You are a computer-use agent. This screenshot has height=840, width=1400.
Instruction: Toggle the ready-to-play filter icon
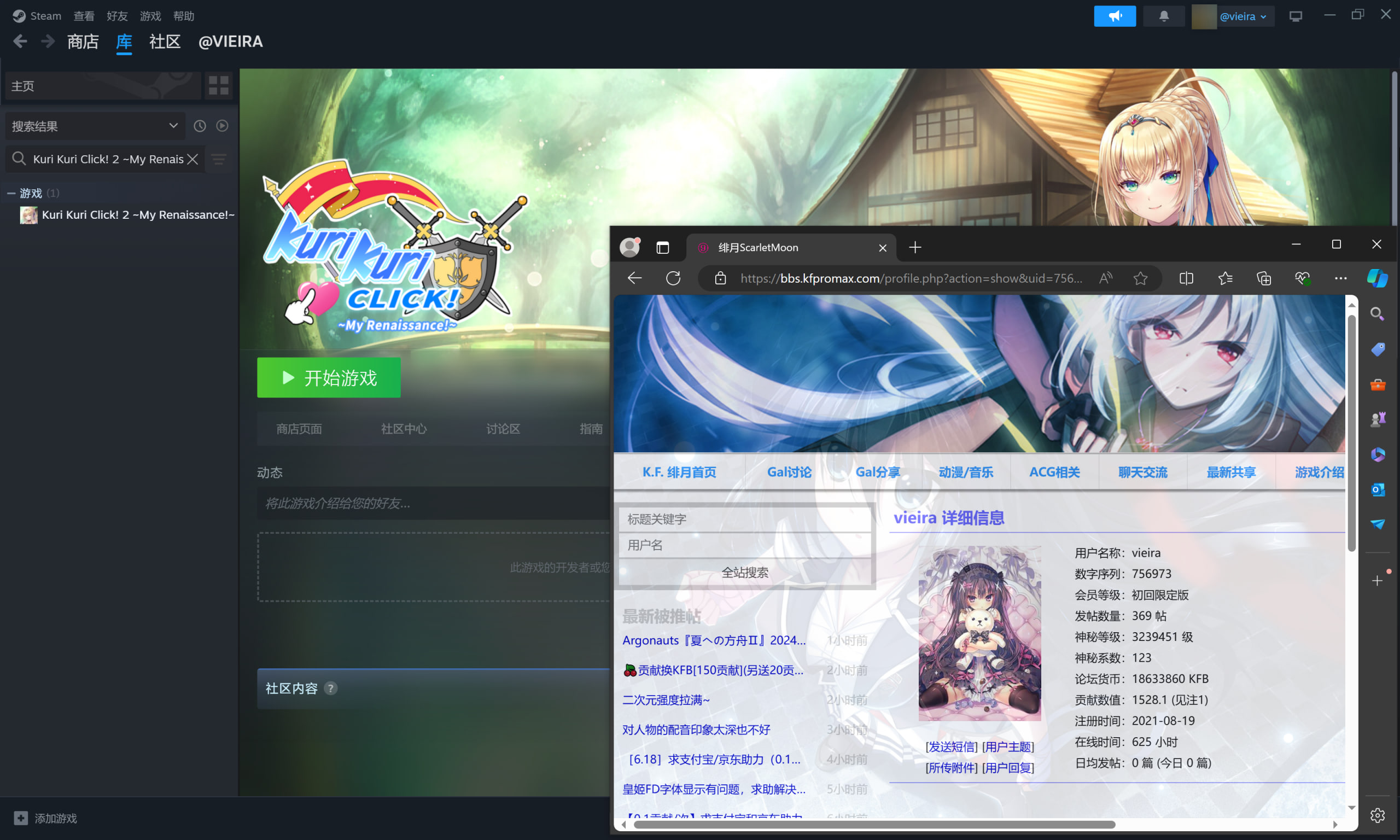[223, 126]
